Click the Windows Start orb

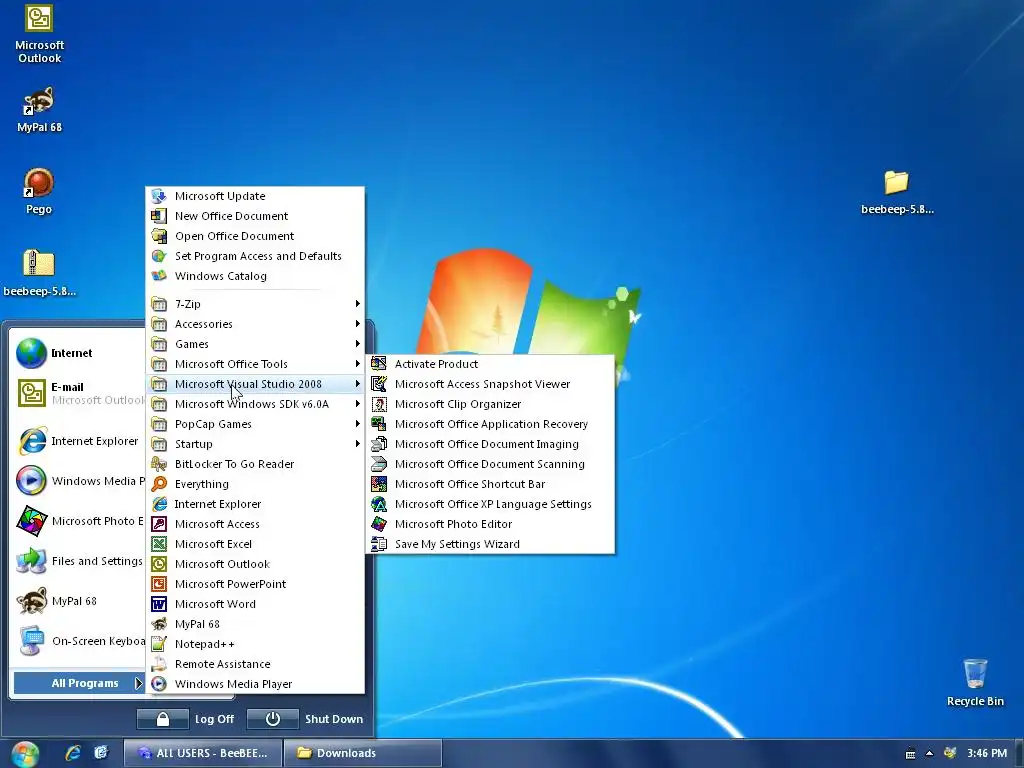25,754
